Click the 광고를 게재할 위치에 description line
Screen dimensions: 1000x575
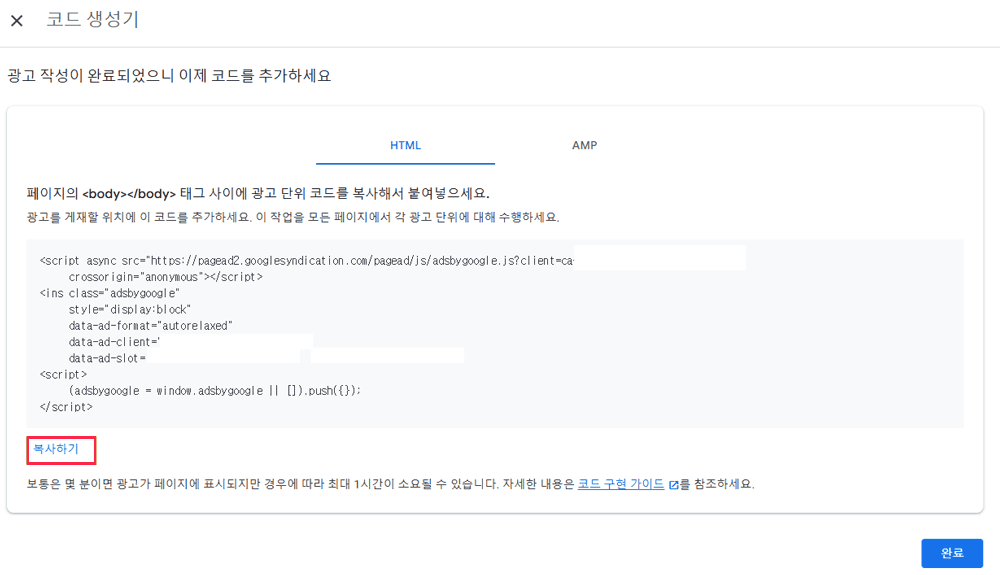coord(293,217)
